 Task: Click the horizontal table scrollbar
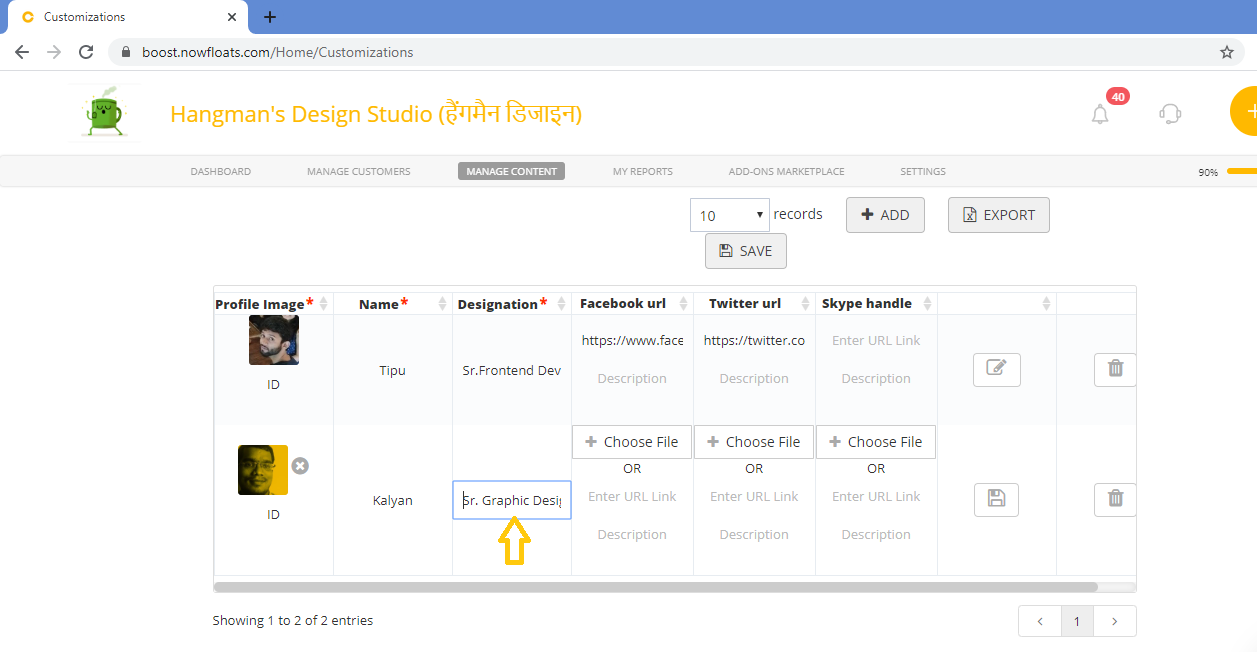[x=656, y=587]
